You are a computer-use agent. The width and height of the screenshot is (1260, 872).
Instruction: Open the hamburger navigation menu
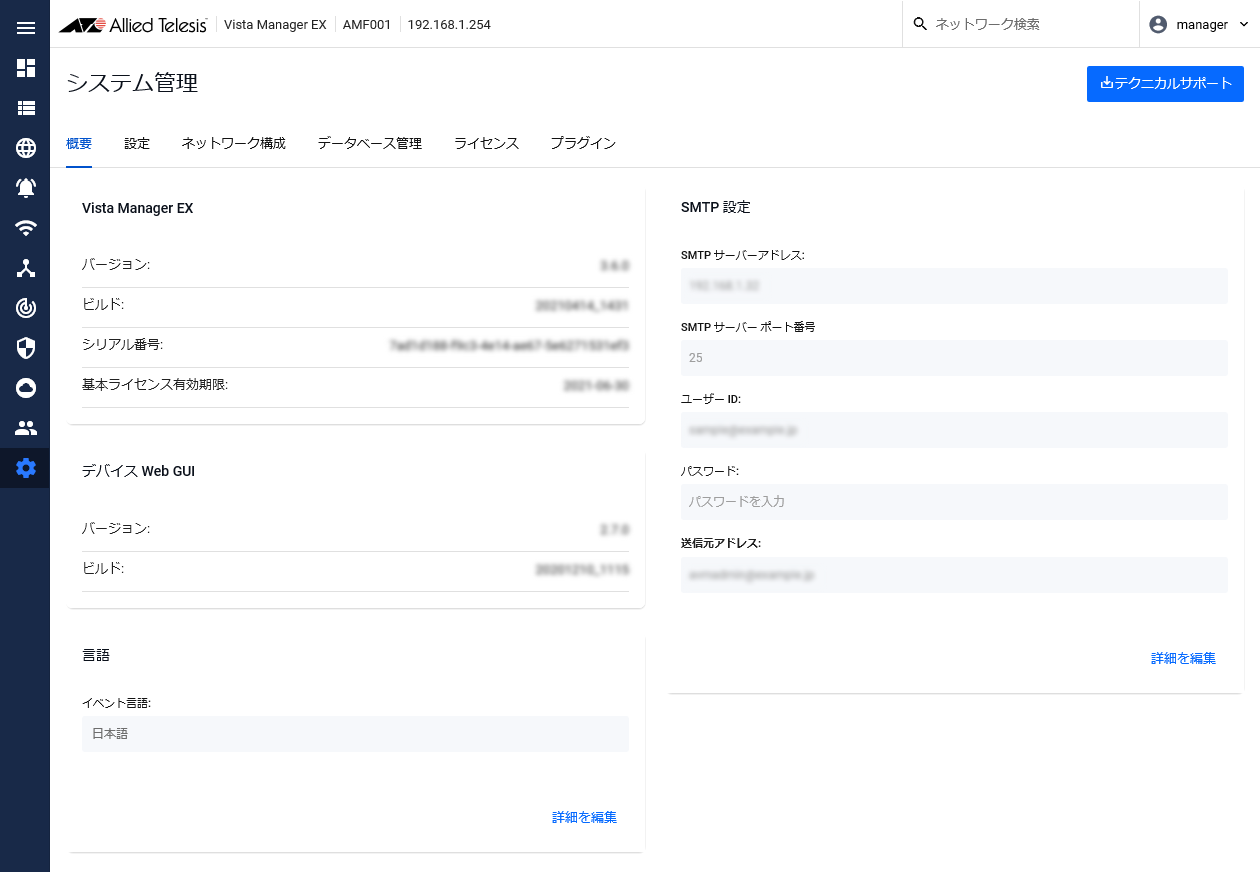26,28
